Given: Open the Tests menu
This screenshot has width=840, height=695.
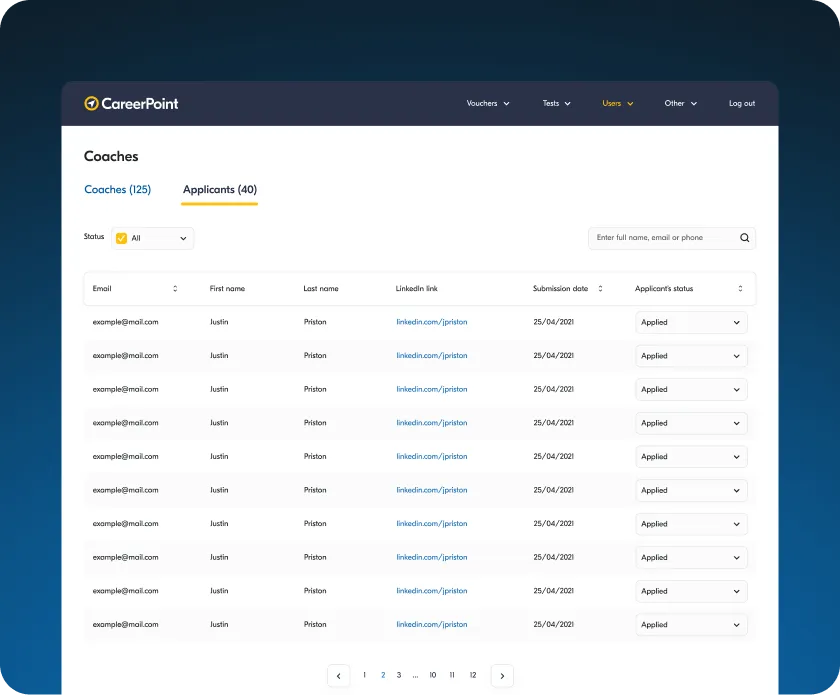Looking at the screenshot, I should click(556, 103).
